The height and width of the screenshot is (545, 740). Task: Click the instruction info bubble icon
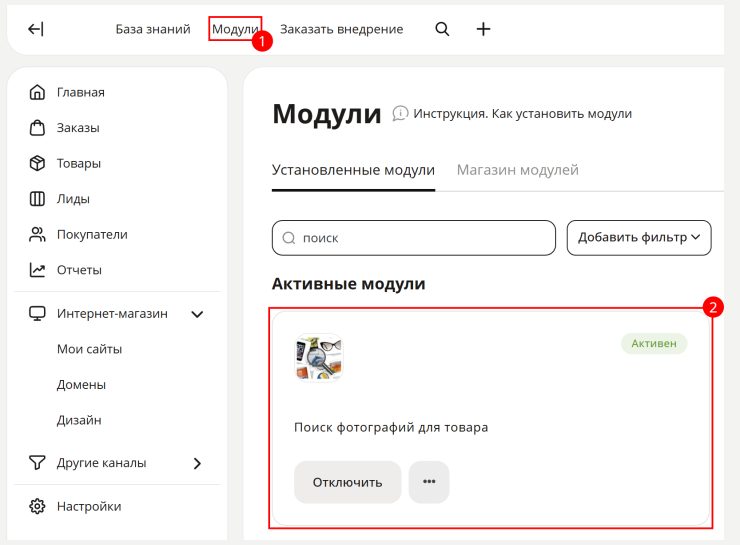[400, 114]
